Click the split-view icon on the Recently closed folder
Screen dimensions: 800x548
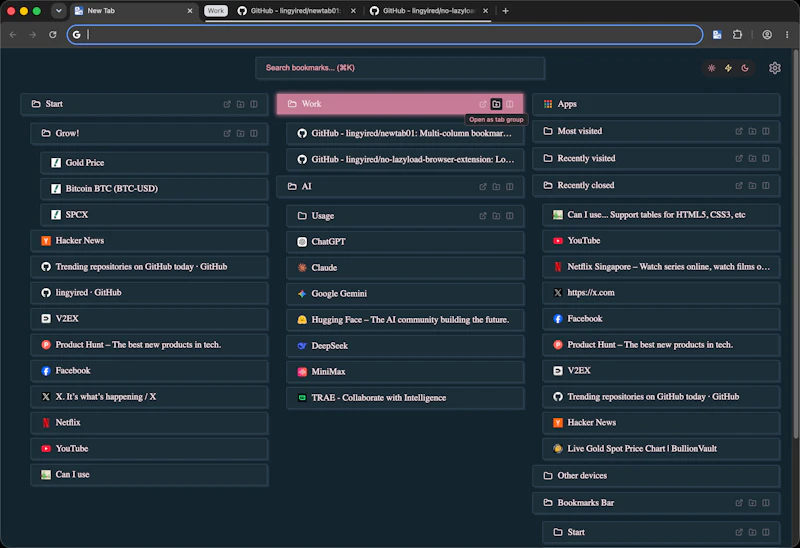click(766, 185)
